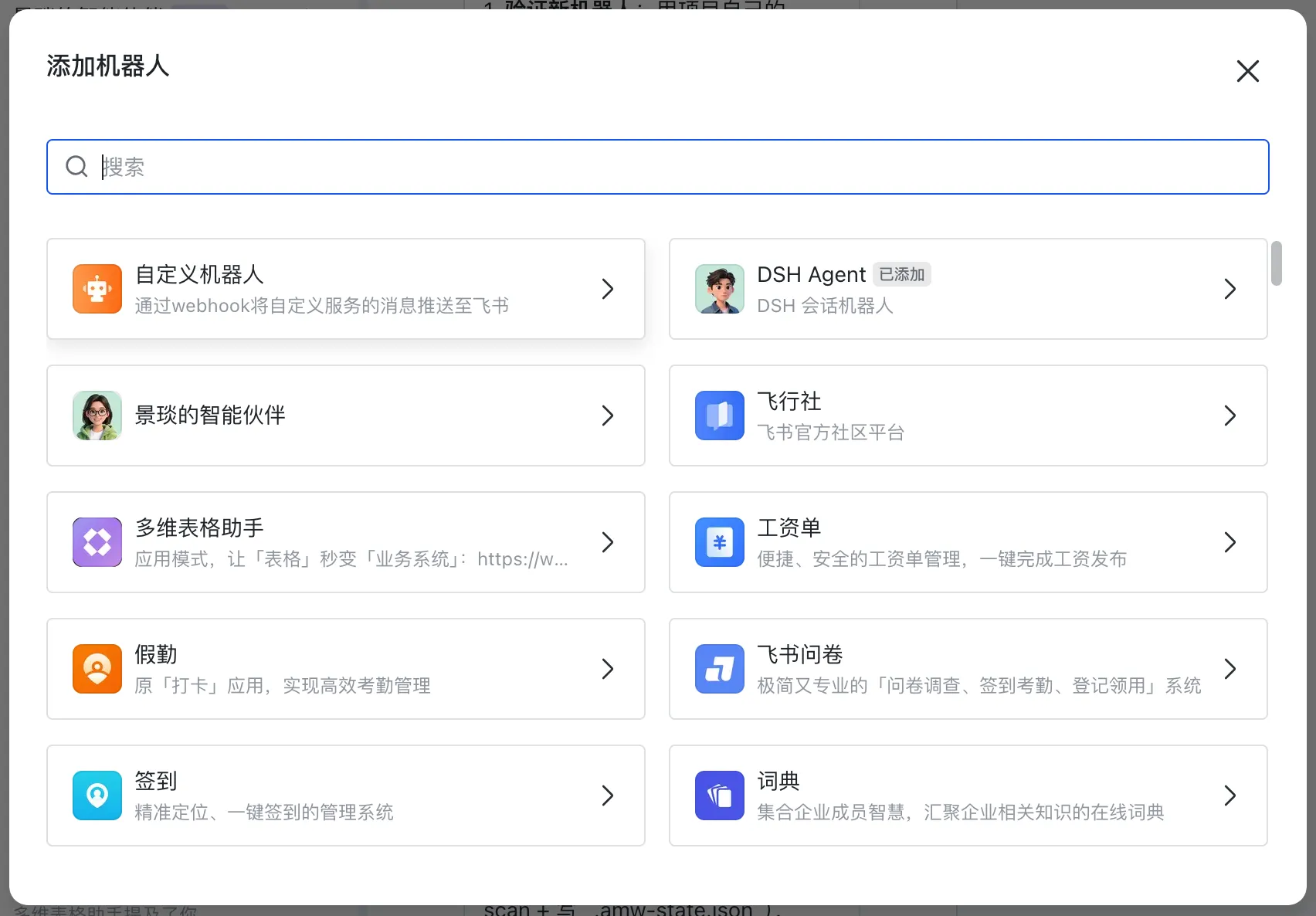
Task: Click the 词典 description about 在线词典
Action: click(x=961, y=813)
